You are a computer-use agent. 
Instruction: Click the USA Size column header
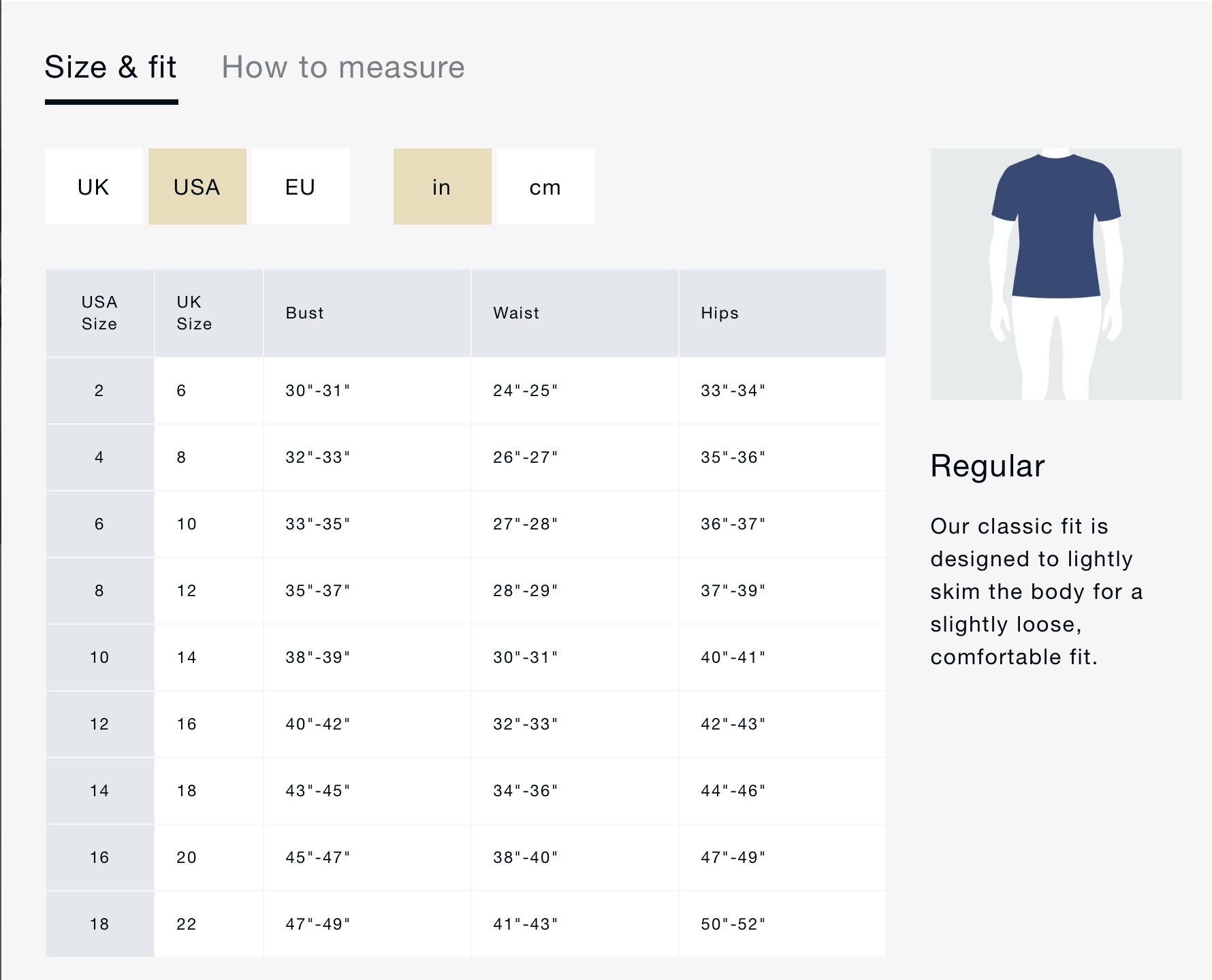(99, 313)
